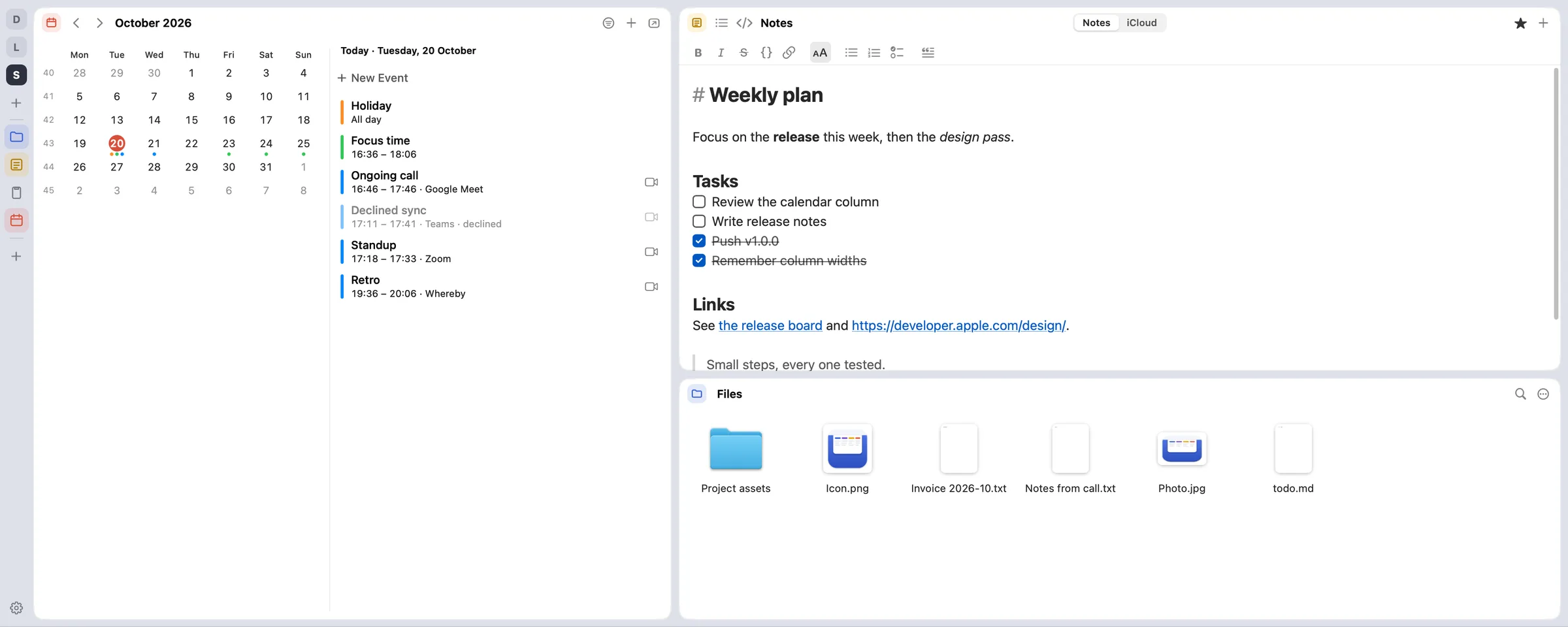
Task: Open the Files panel more options menu
Action: click(1543, 394)
